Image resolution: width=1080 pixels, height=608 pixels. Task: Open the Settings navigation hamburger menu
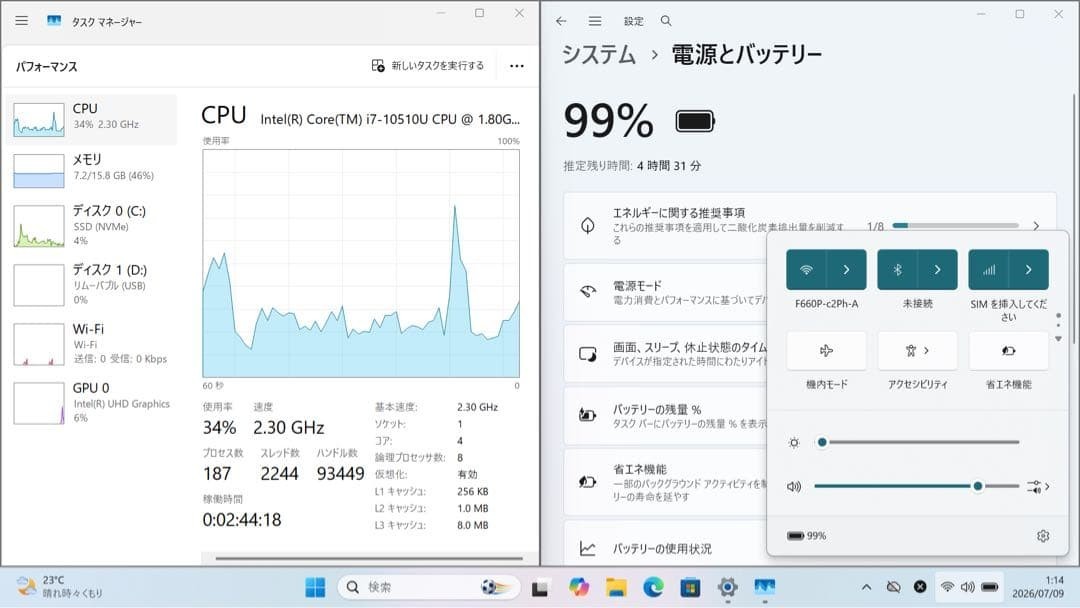coord(595,21)
